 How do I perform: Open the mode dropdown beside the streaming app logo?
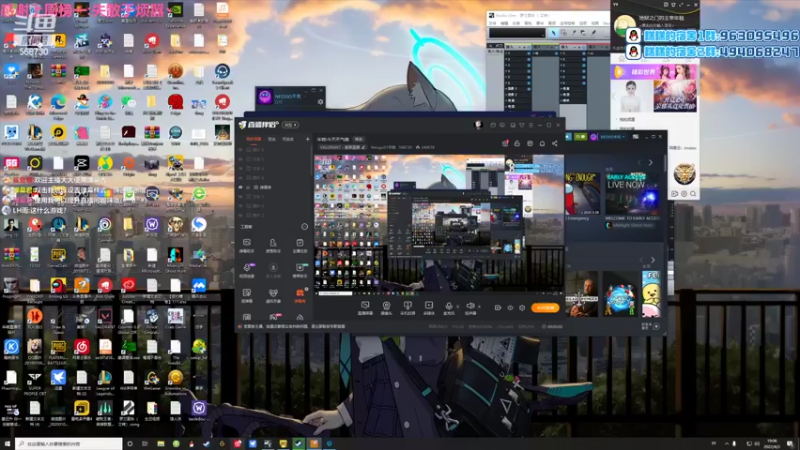pyautogui.click(x=290, y=125)
